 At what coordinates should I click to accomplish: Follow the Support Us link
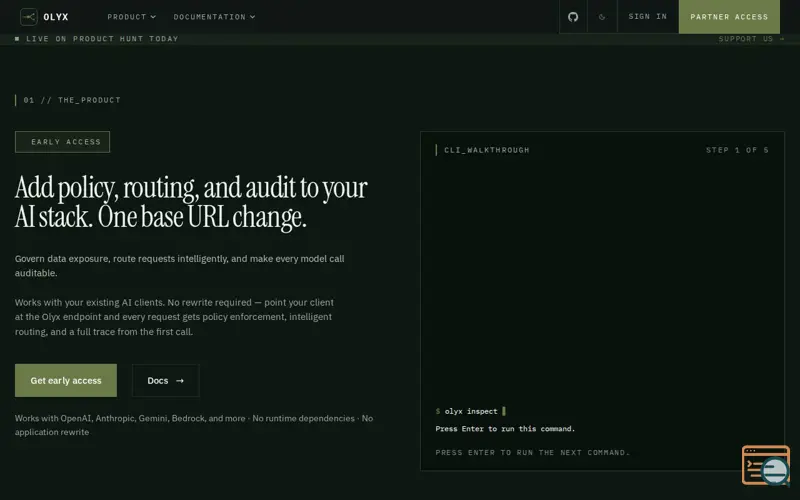(x=752, y=39)
